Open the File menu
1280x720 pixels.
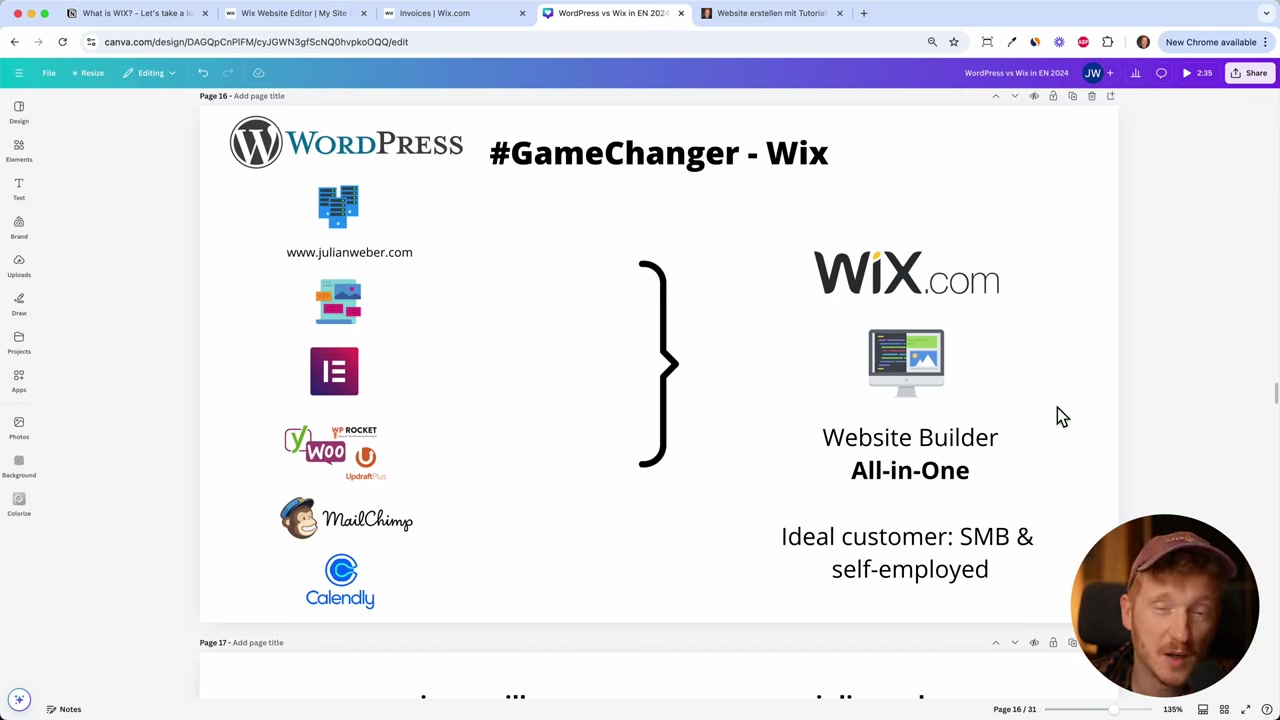(49, 73)
